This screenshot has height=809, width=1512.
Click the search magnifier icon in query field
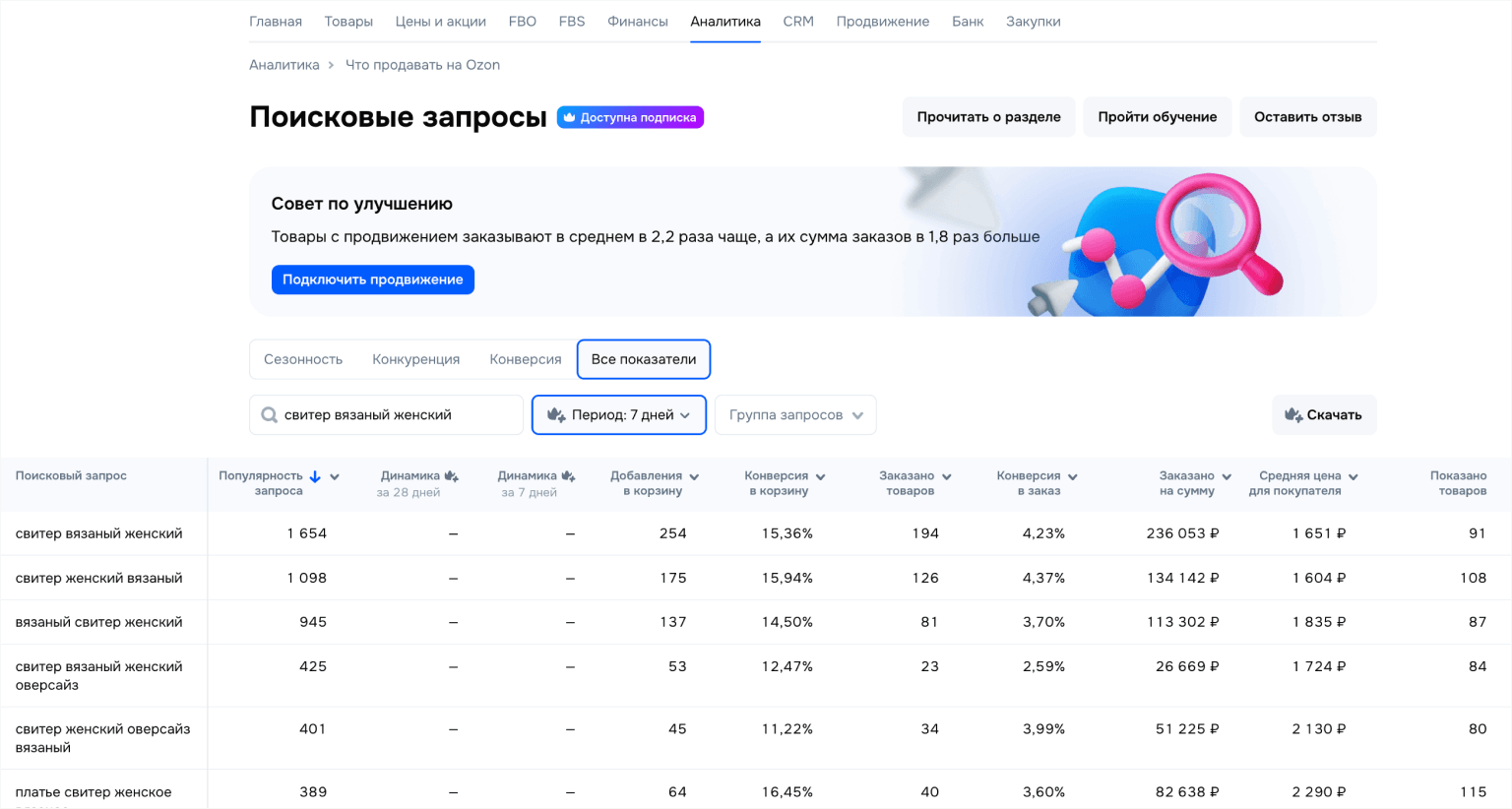point(269,415)
